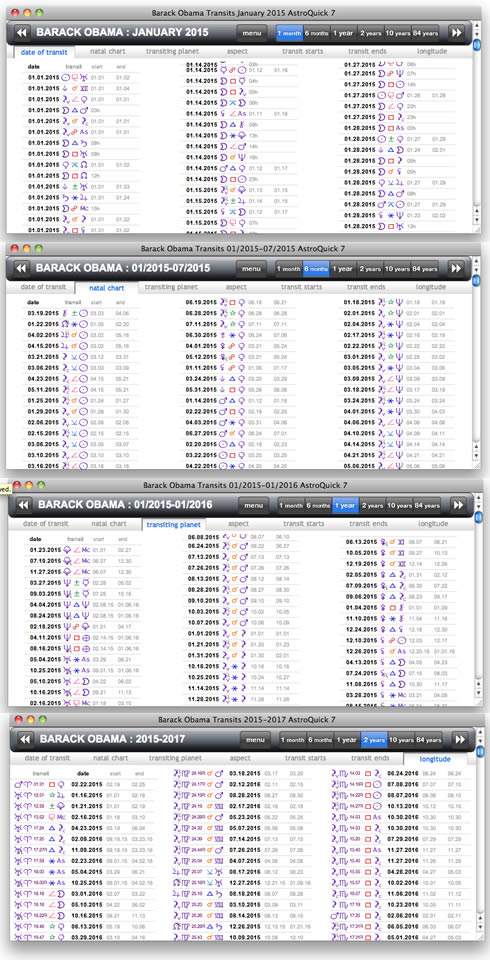This screenshot has height=960, width=490.
Task: Click 02.22.2015 row in 2015-2017 window
Action: point(84,784)
